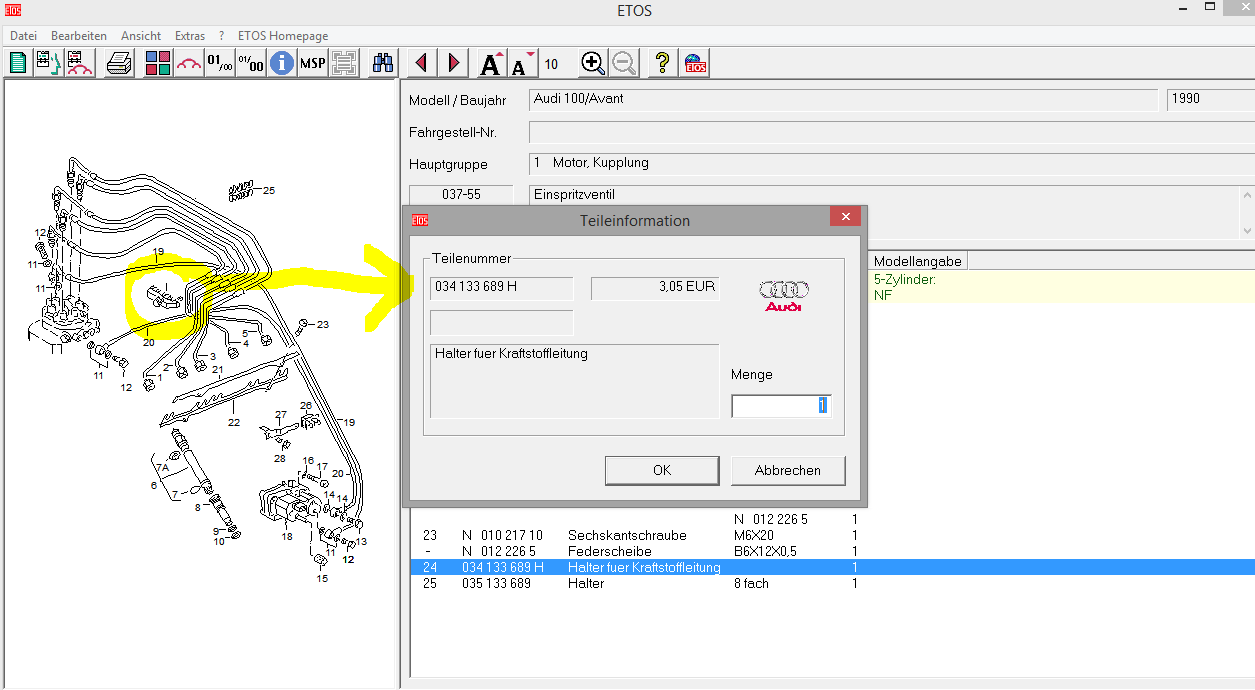The height and width of the screenshot is (690, 1255).
Task: Click the Abbrechen button
Action: pyautogui.click(x=787, y=470)
